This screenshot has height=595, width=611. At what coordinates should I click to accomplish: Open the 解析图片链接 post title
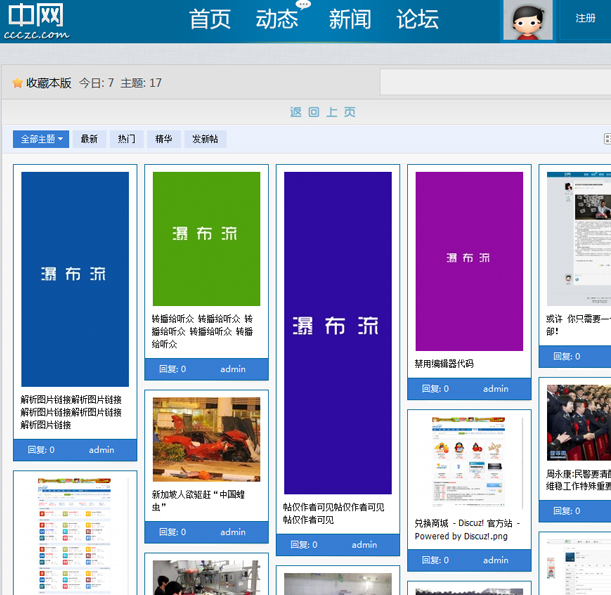(71, 412)
